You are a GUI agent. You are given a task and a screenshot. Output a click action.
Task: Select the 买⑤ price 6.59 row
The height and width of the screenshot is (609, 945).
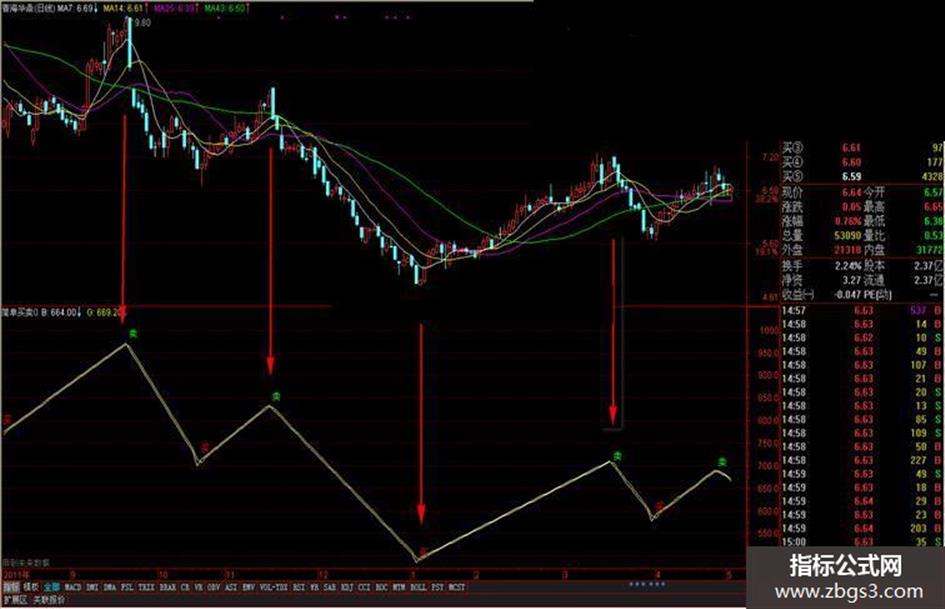pos(862,176)
